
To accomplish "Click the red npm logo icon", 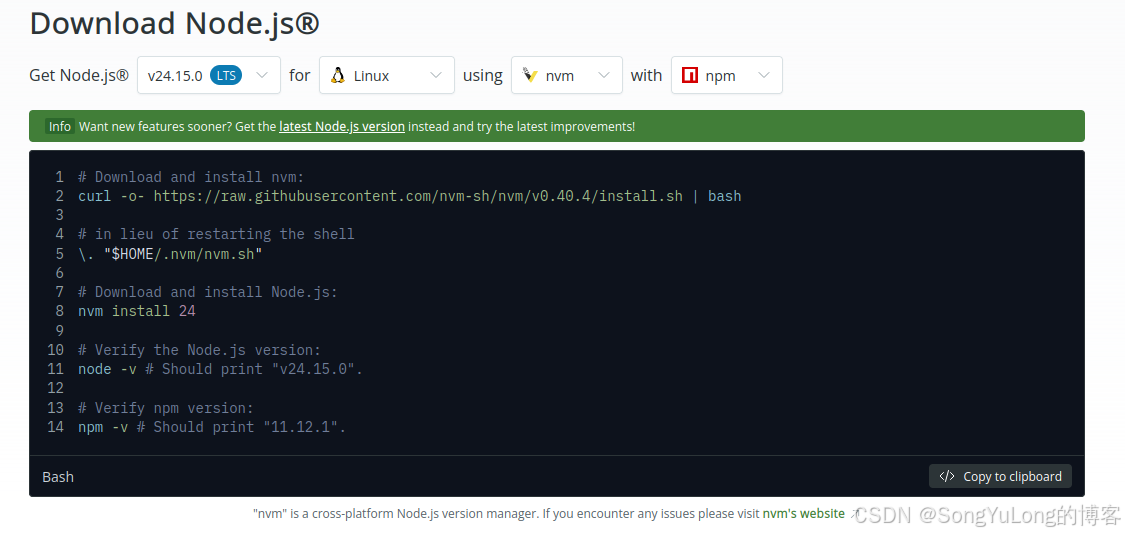I will (x=690, y=75).
